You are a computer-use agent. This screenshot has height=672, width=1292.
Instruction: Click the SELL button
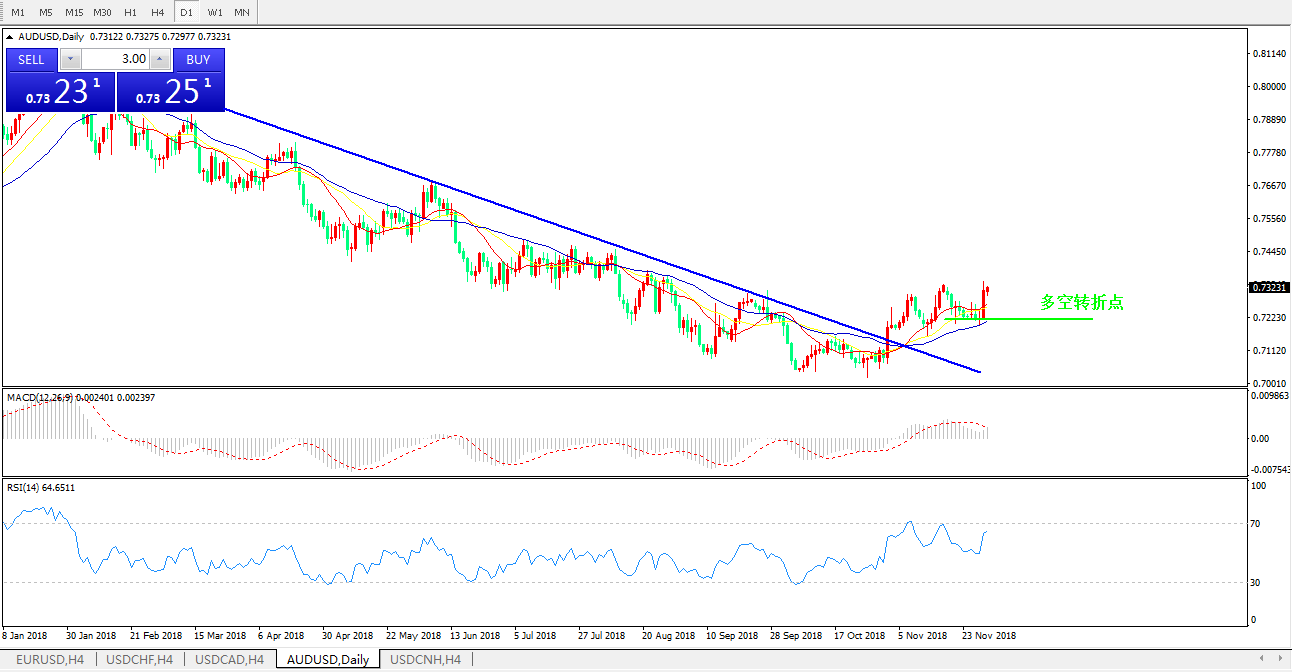pyautogui.click(x=32, y=59)
